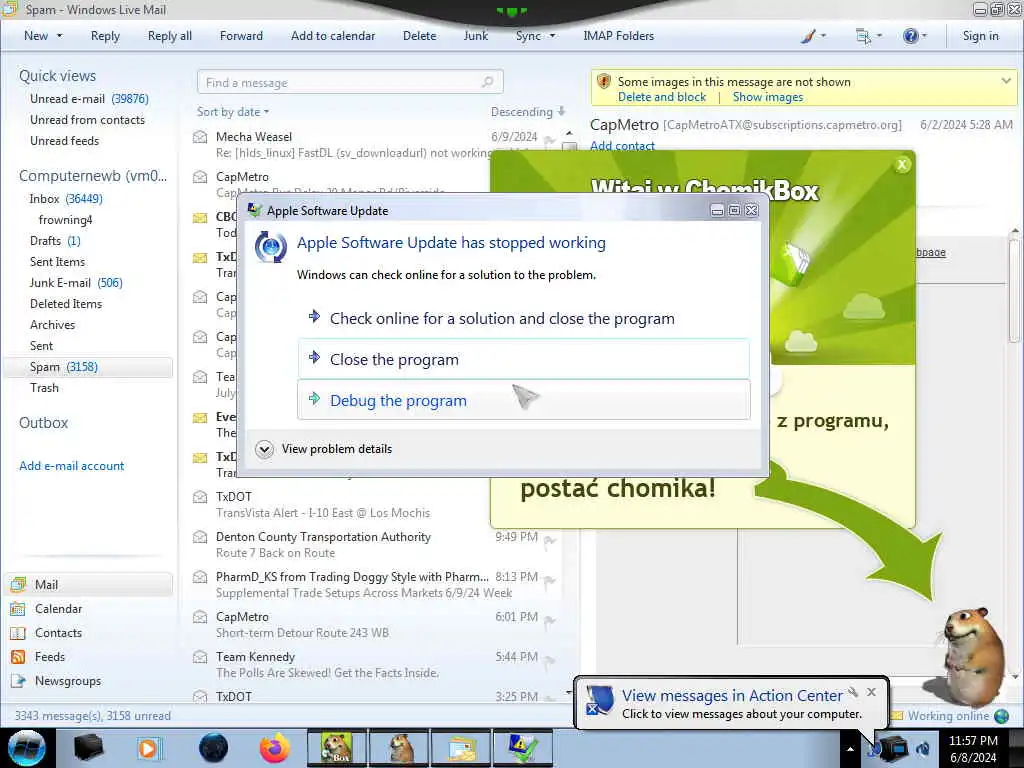Open the Help icon dropdown arrow
The height and width of the screenshot is (768, 1024).
coord(924,36)
